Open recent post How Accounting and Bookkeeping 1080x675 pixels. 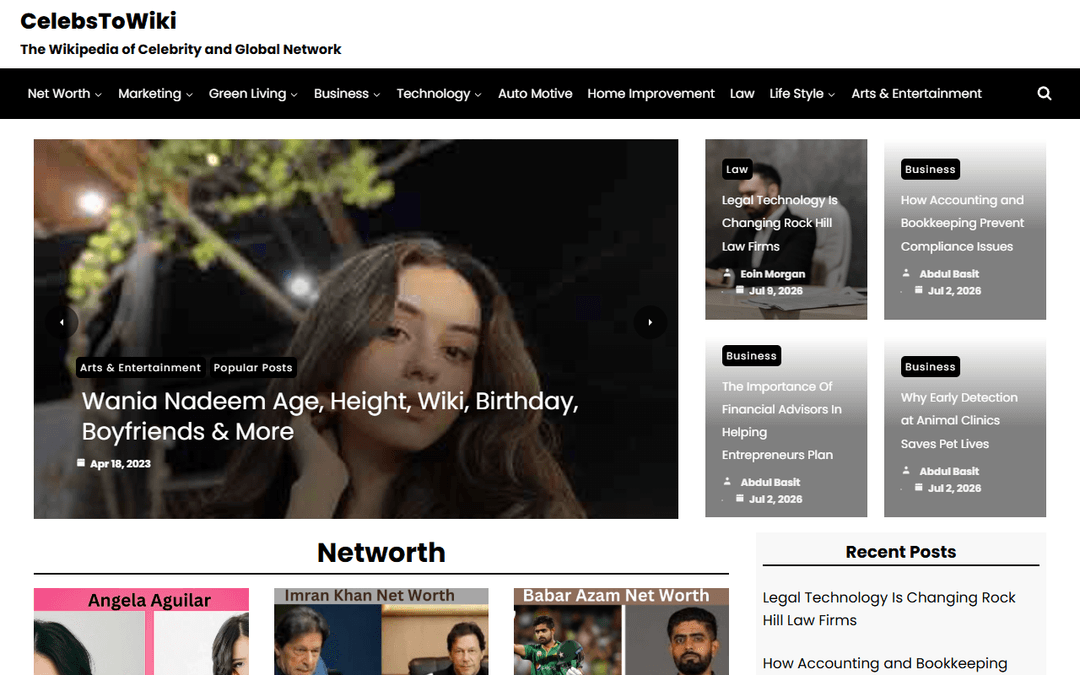point(884,663)
